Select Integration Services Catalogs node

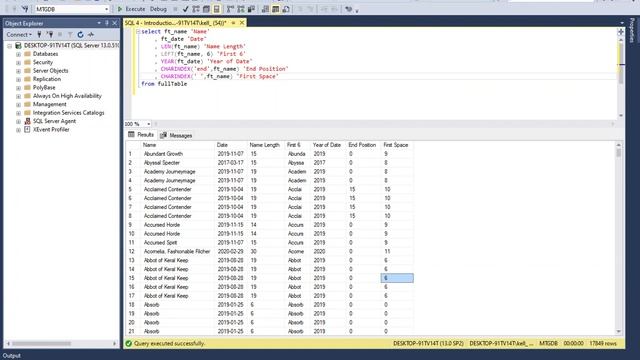coord(69,113)
